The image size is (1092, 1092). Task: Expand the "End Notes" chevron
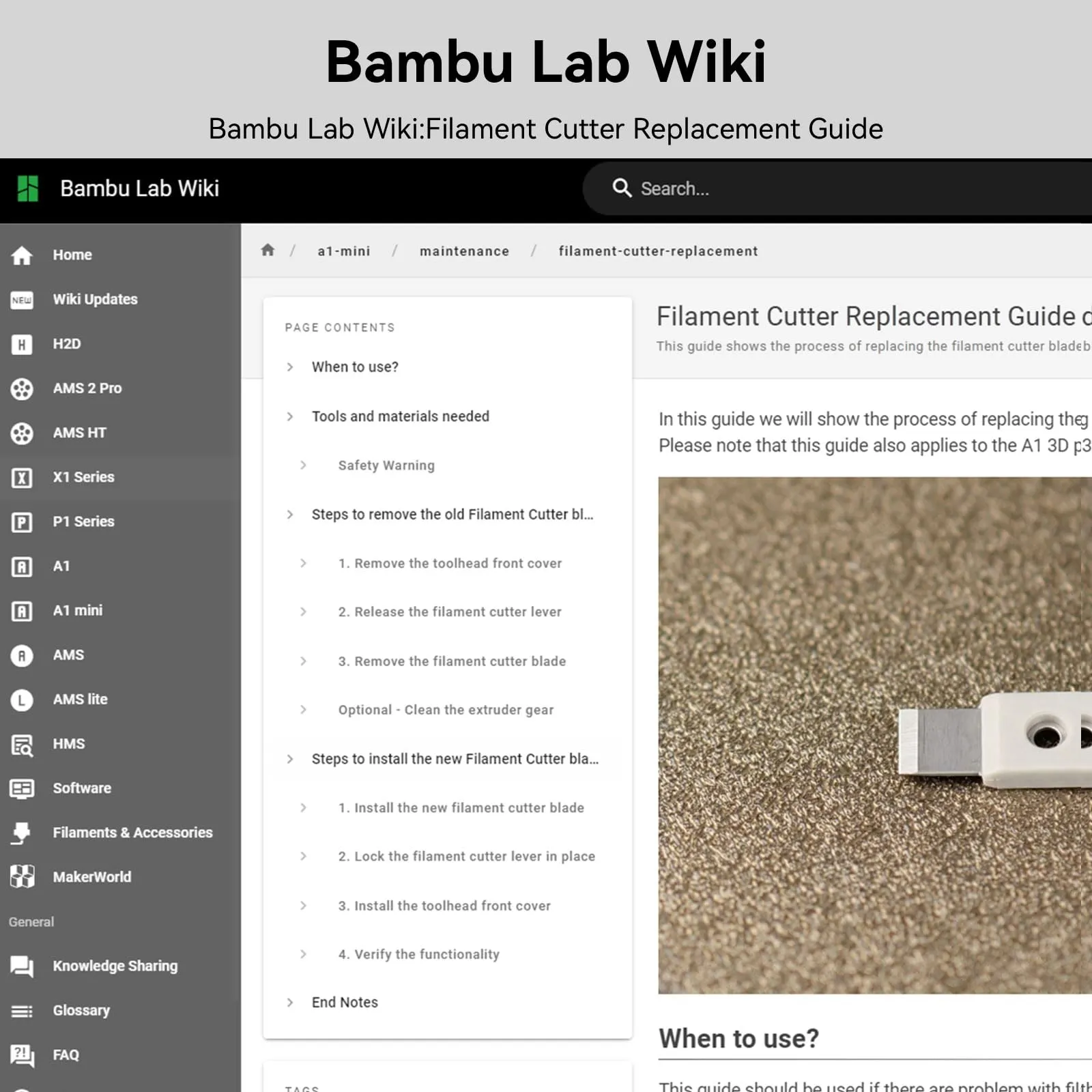[290, 1003]
